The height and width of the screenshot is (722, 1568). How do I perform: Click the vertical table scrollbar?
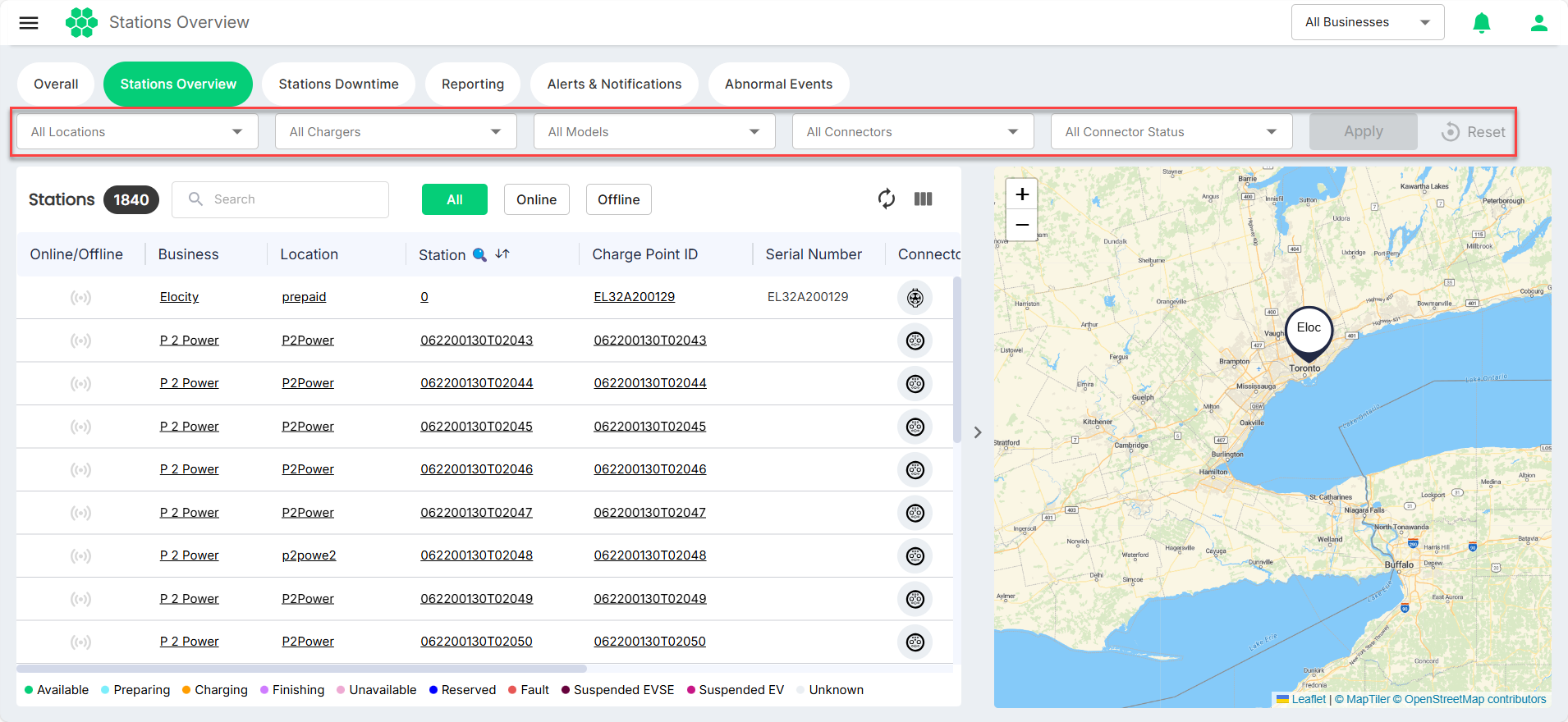956,361
